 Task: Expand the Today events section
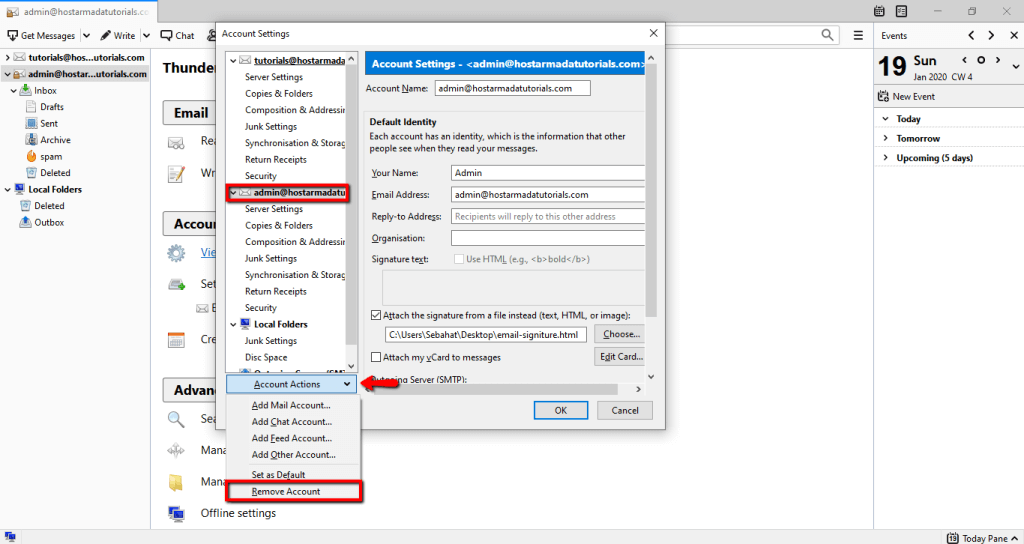(886, 119)
